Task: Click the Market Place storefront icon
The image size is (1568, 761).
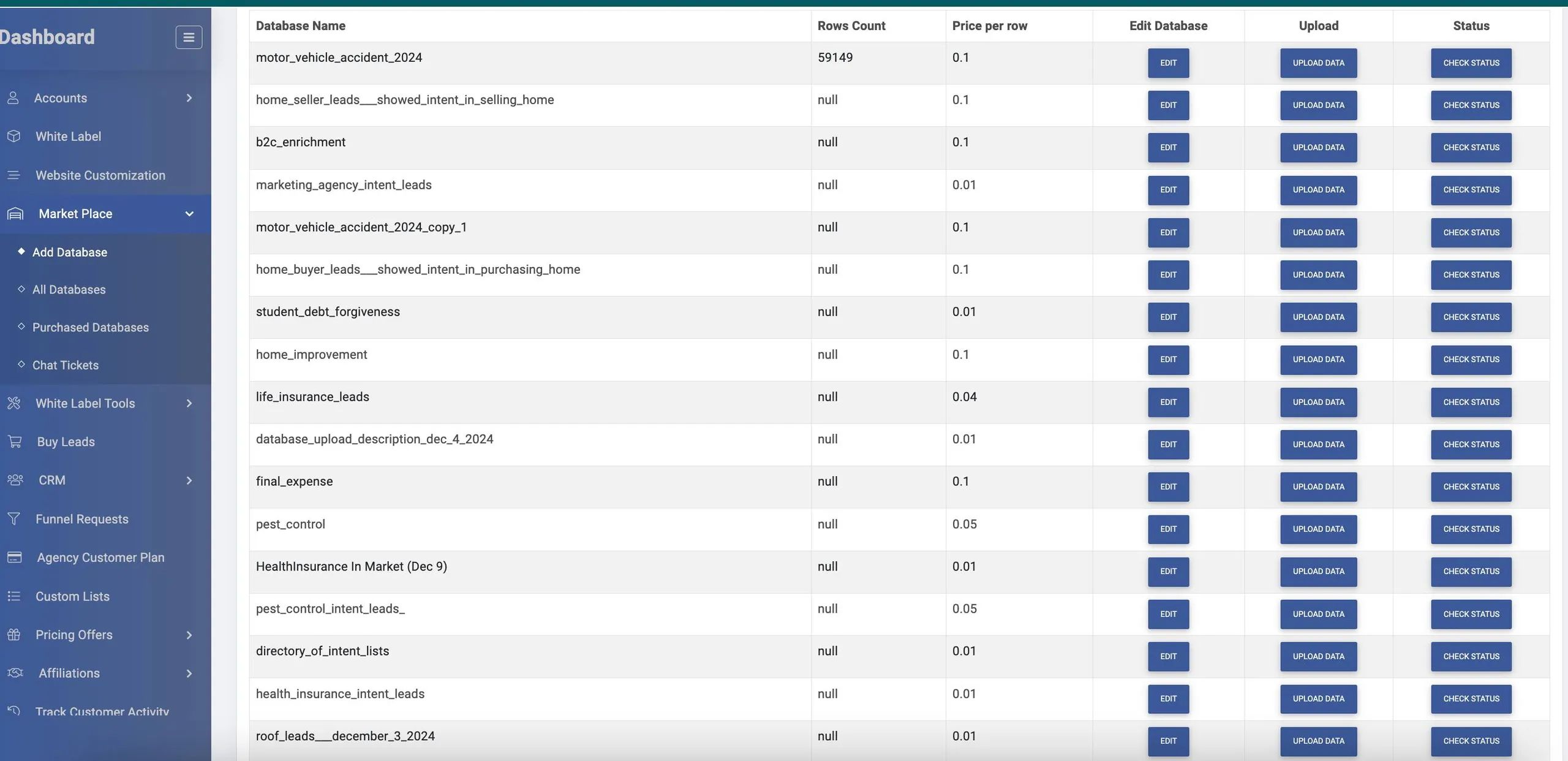Action: (15, 214)
